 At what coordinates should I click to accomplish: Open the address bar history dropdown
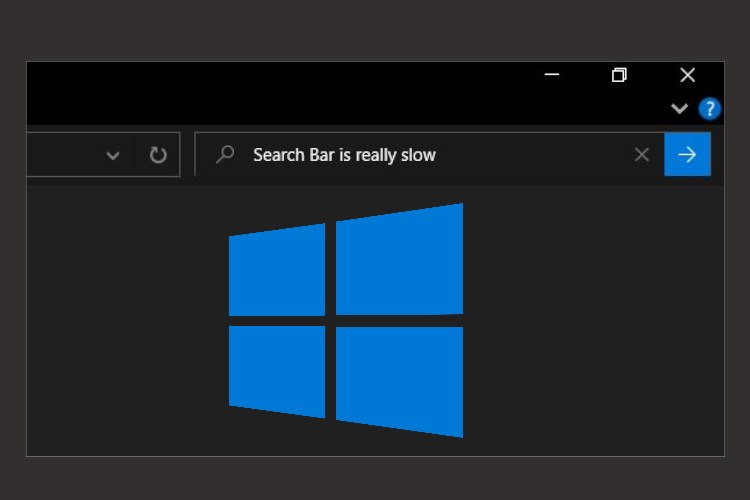(x=113, y=156)
